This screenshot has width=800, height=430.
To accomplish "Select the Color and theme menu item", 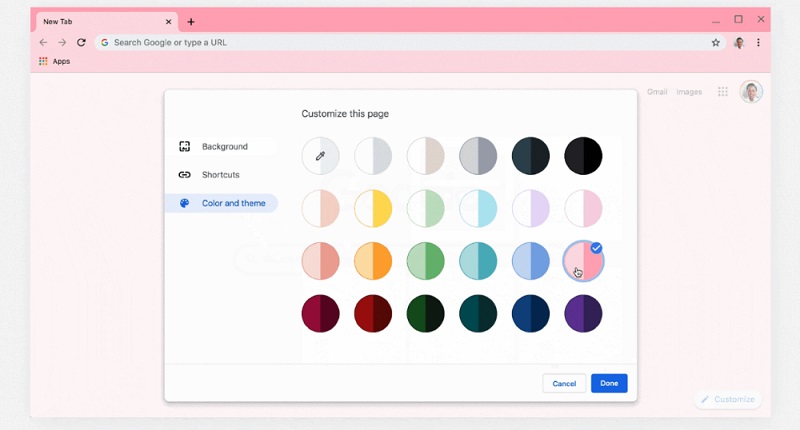I will point(221,203).
